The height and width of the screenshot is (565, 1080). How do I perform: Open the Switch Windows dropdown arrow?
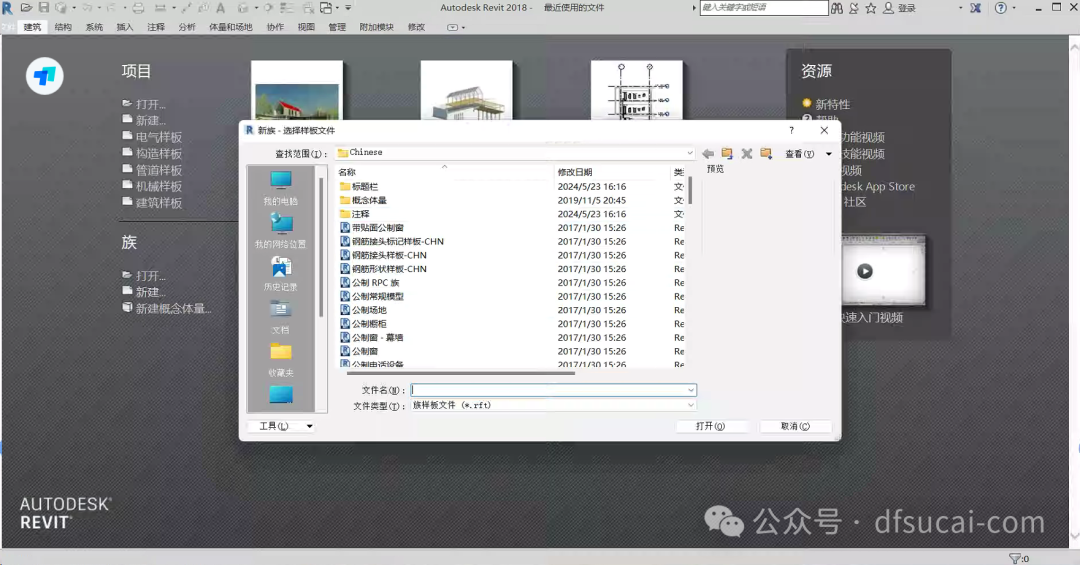338,8
